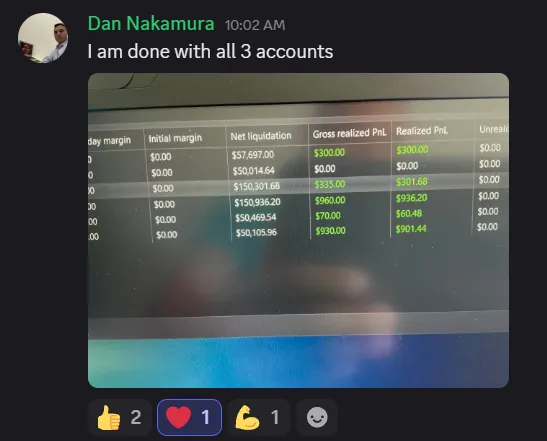The image size is (547, 441).
Task: Open the attached trading table photo
Action: pos(298,230)
